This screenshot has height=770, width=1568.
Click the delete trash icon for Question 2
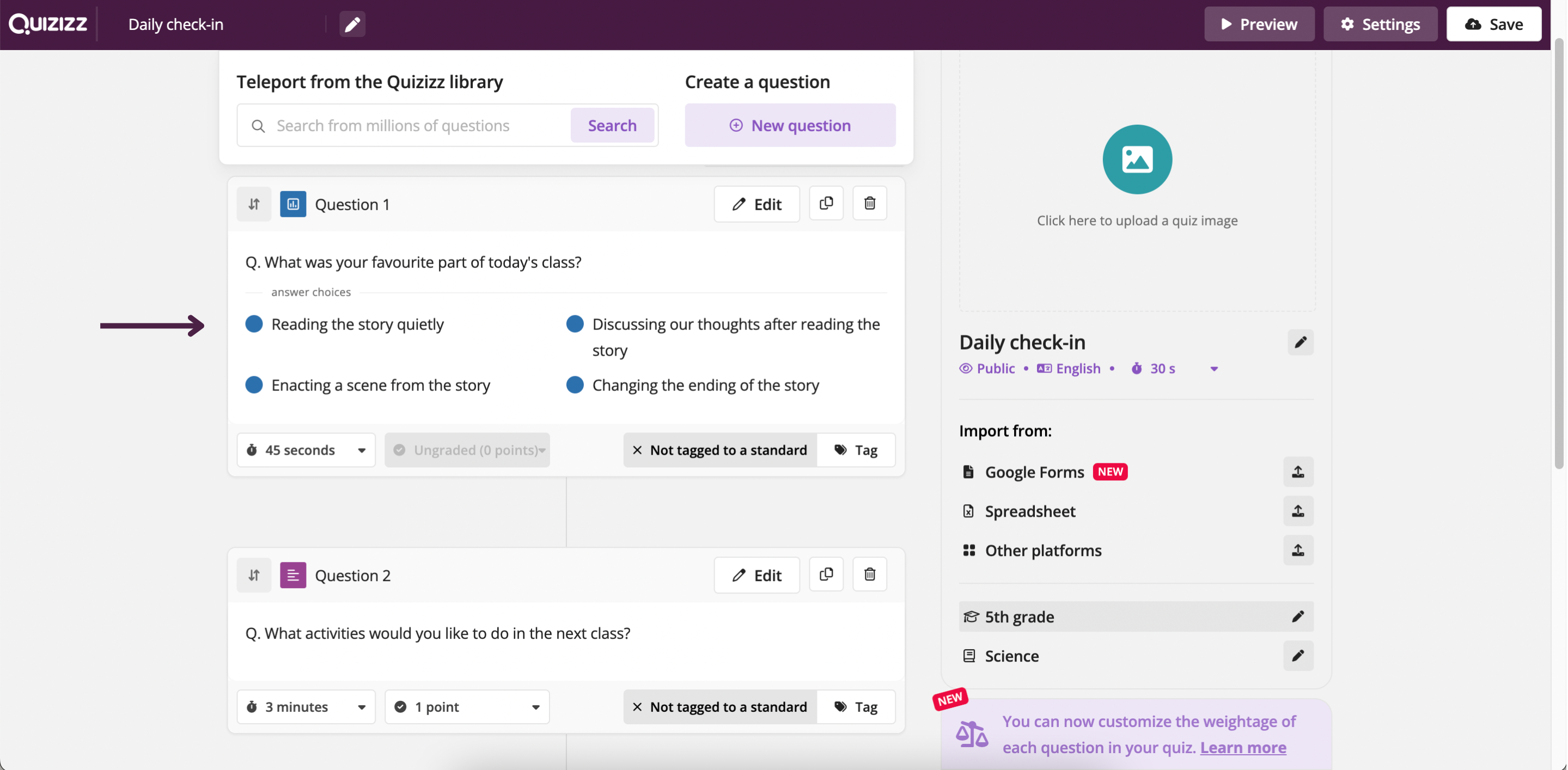(x=870, y=575)
